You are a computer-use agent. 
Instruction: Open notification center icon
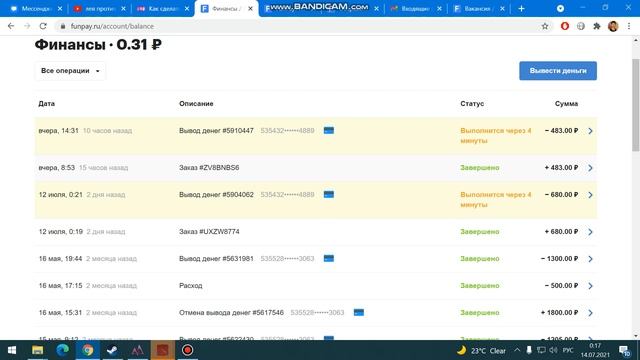[x=624, y=351]
